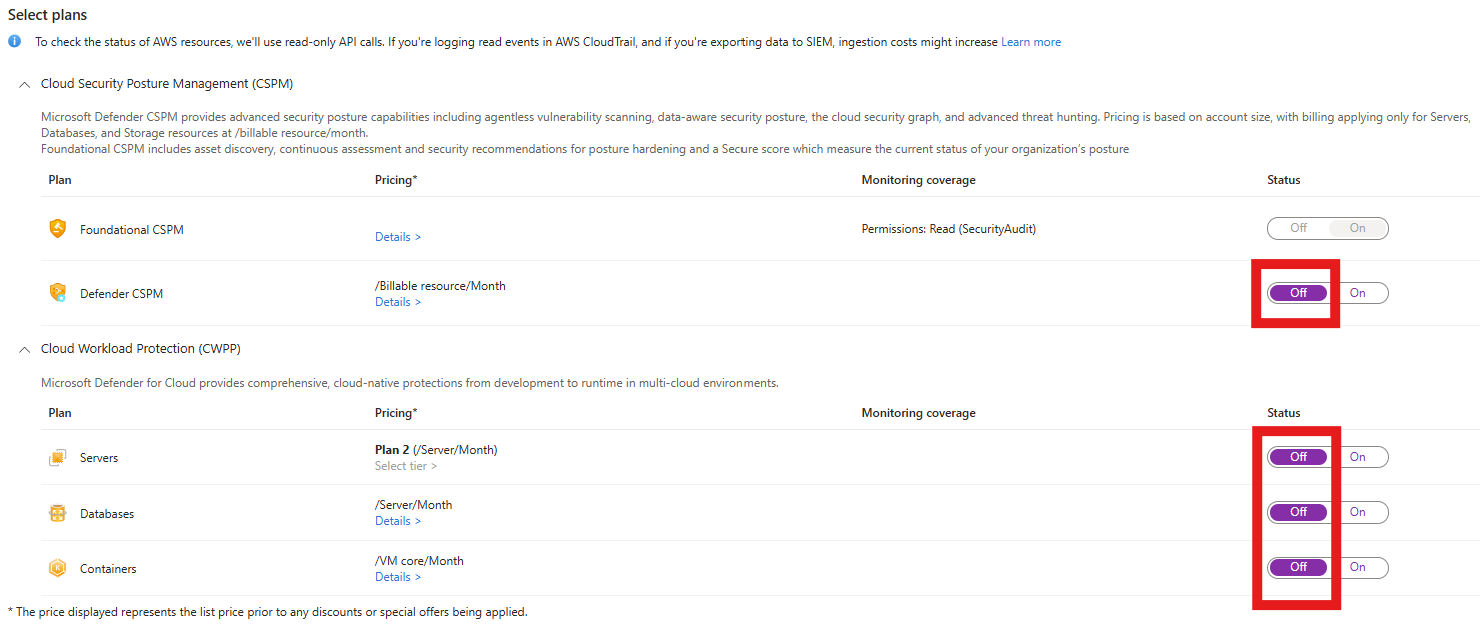Image resolution: width=1480 pixels, height=632 pixels.
Task: Enable the Databases plan On toggle
Action: 1358,512
